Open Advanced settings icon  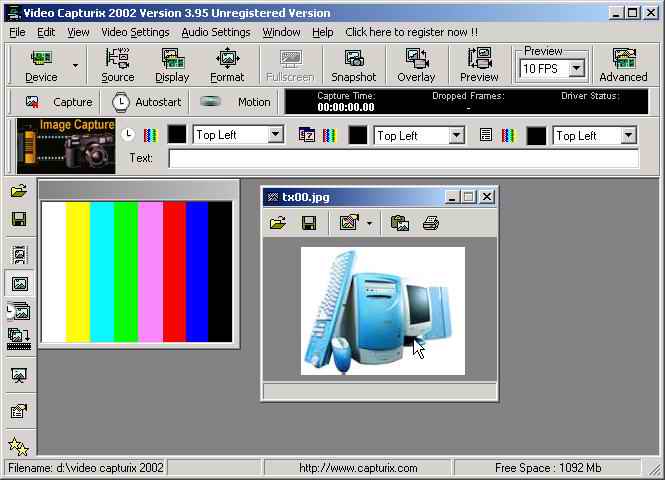click(623, 65)
